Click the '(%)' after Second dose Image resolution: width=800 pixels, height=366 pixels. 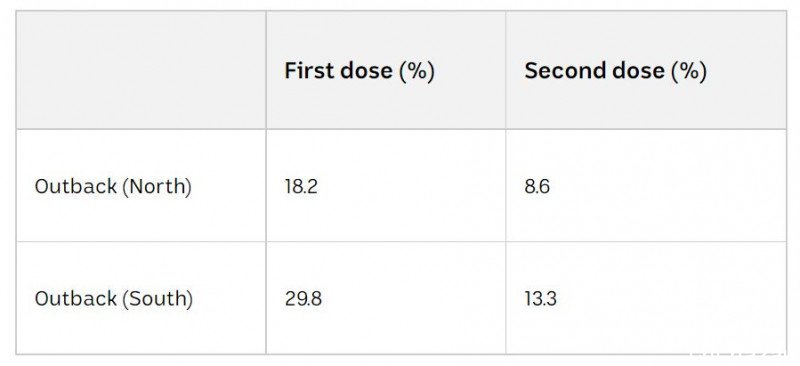tap(689, 71)
